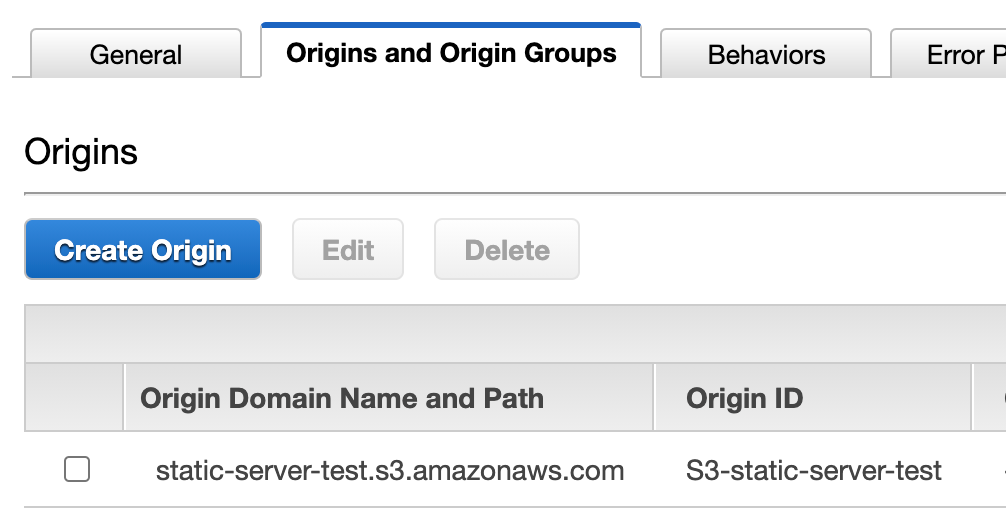The width and height of the screenshot is (1006, 528).
Task: Open the Behaviors tab
Action: (766, 54)
